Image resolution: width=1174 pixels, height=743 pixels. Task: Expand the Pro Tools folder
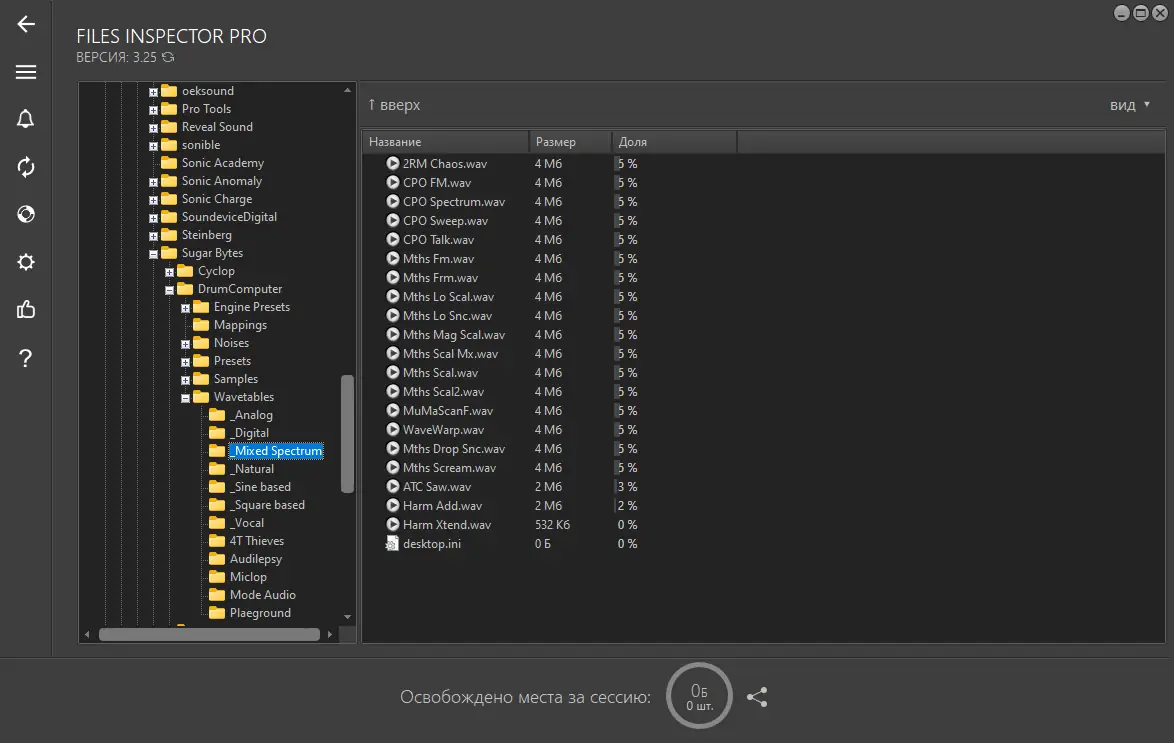pyautogui.click(x=153, y=110)
